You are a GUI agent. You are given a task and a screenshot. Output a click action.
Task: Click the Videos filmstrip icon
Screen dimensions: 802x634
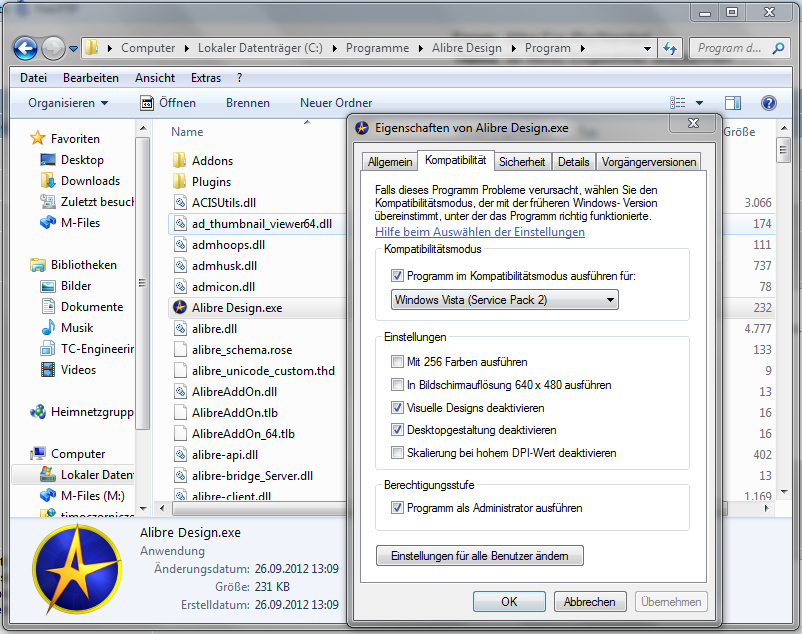[x=48, y=369]
